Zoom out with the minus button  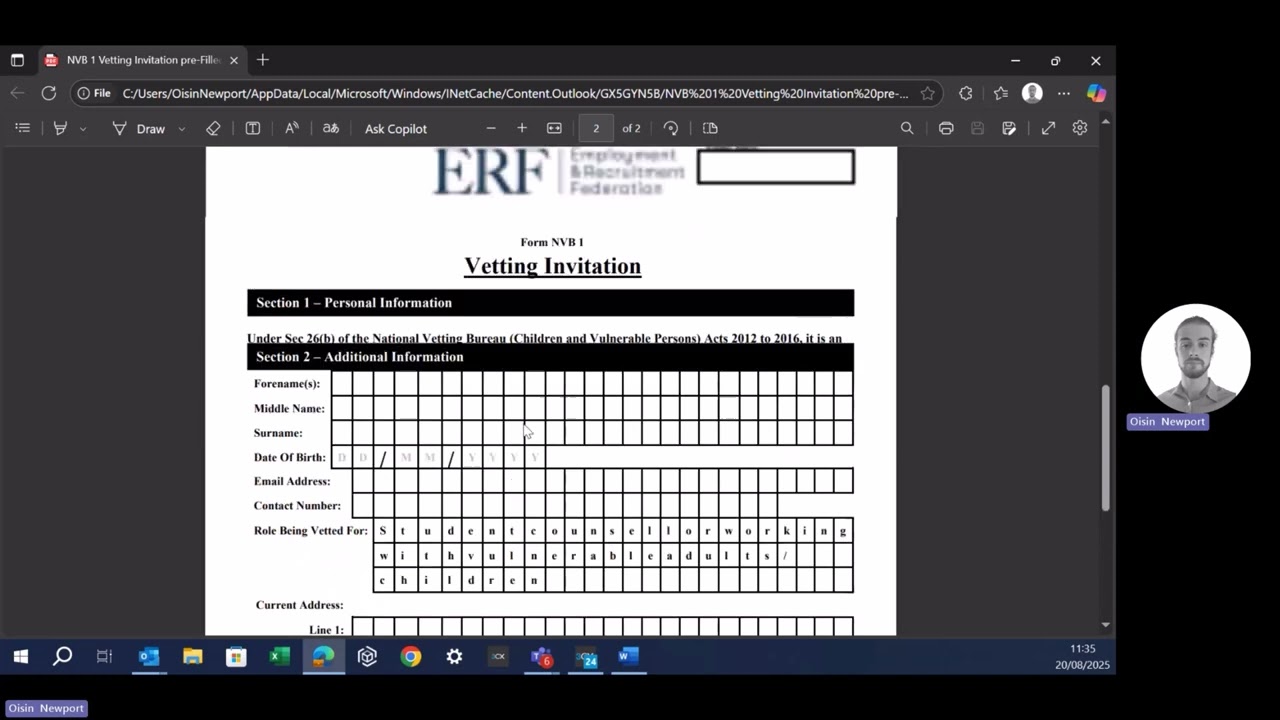click(491, 128)
